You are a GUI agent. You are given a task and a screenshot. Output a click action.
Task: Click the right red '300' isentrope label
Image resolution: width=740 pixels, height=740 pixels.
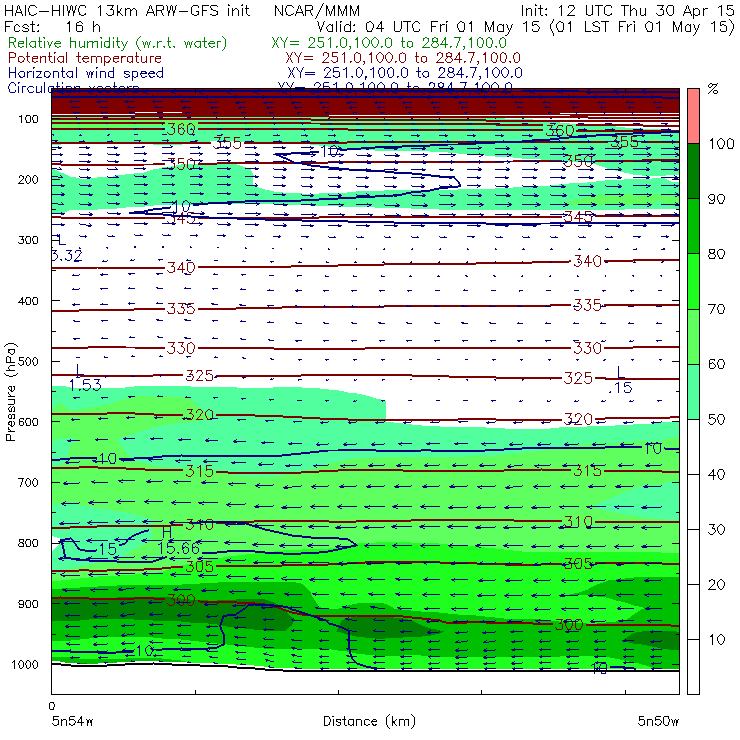coord(569,625)
